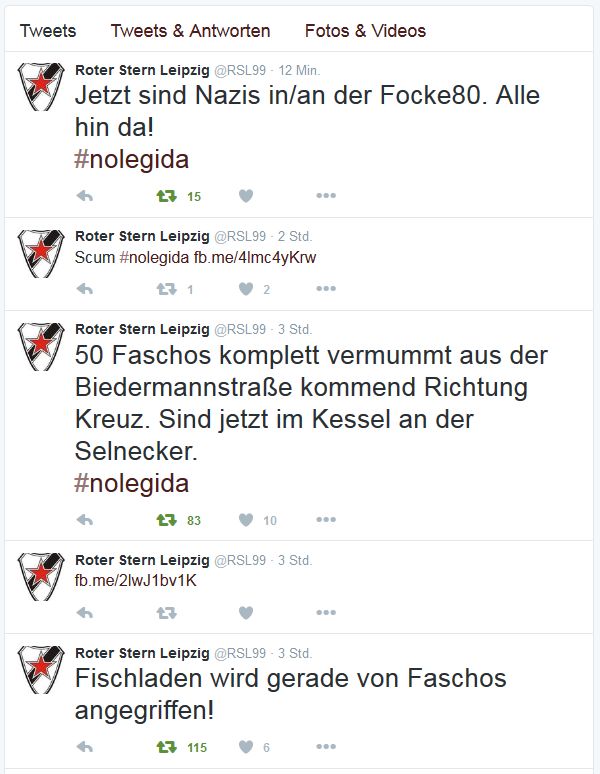Reply to the fb.me/2lwJ1bv1K tweet
The height and width of the screenshot is (774, 600).
tap(85, 612)
